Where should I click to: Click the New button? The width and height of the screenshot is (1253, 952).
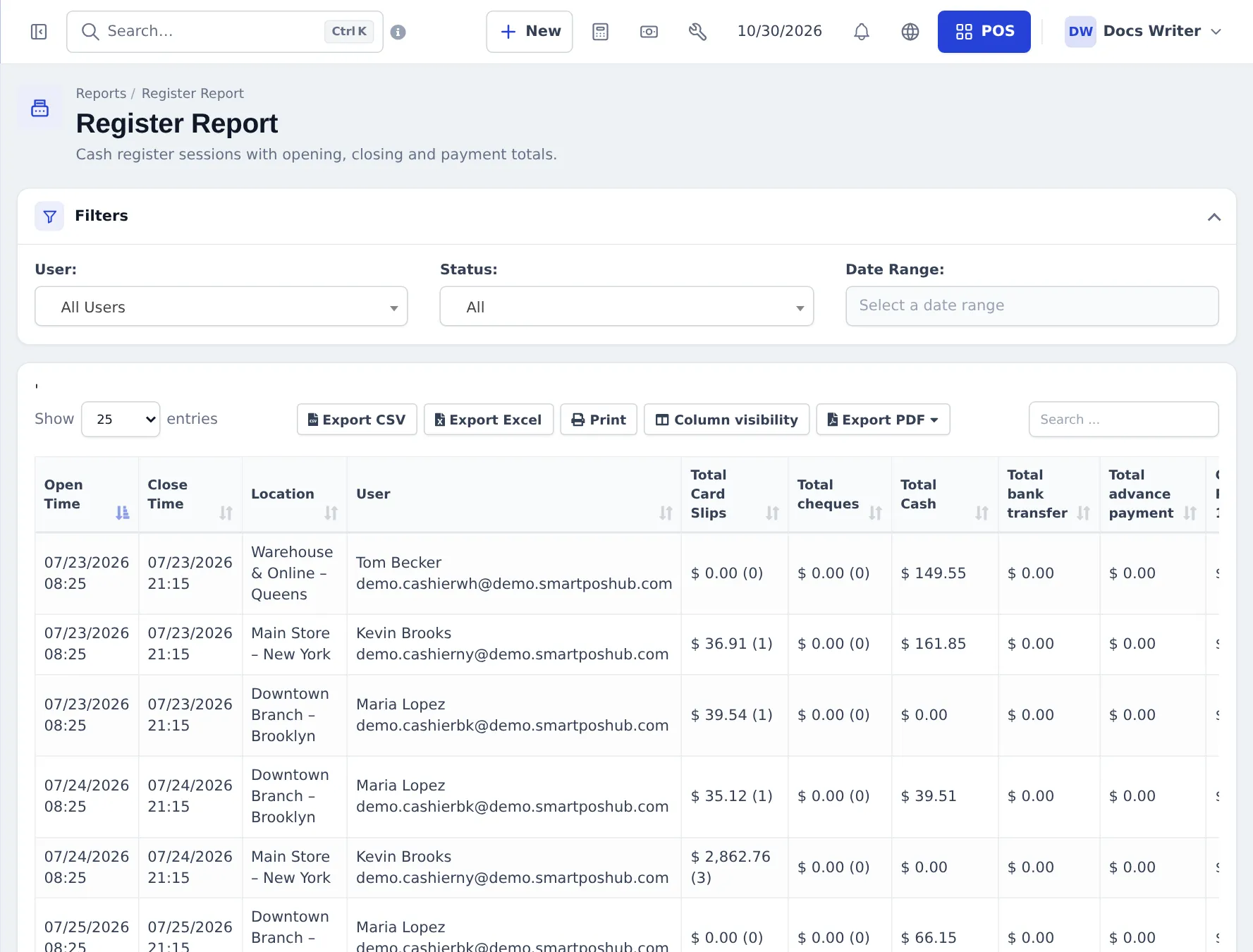[x=530, y=32]
